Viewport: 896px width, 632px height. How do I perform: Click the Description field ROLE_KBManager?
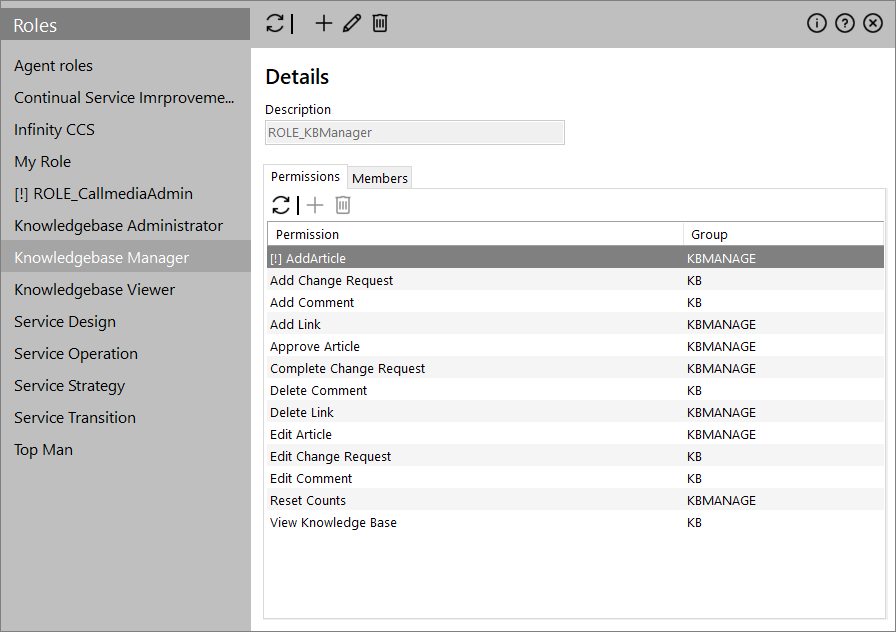coord(415,133)
